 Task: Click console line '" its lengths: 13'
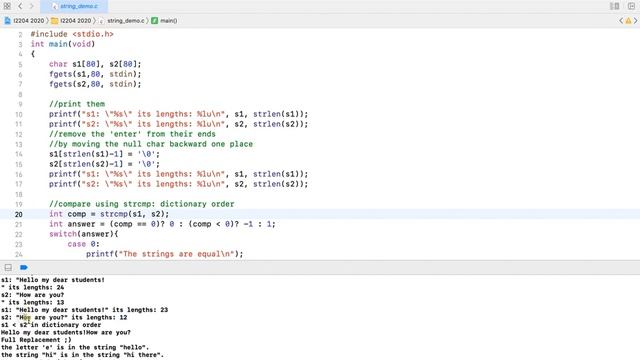pyautogui.click(x=32, y=302)
